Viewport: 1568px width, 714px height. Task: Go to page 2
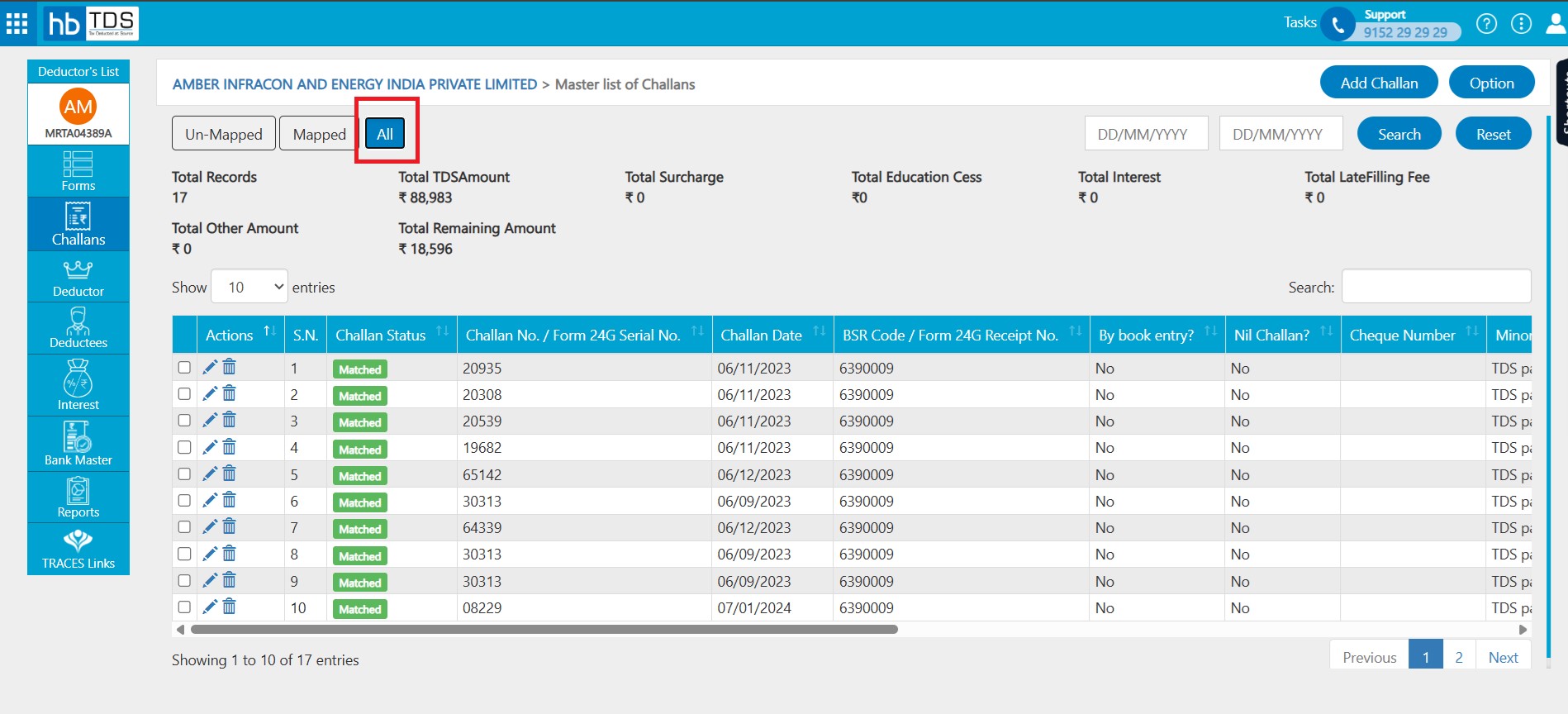(1459, 657)
